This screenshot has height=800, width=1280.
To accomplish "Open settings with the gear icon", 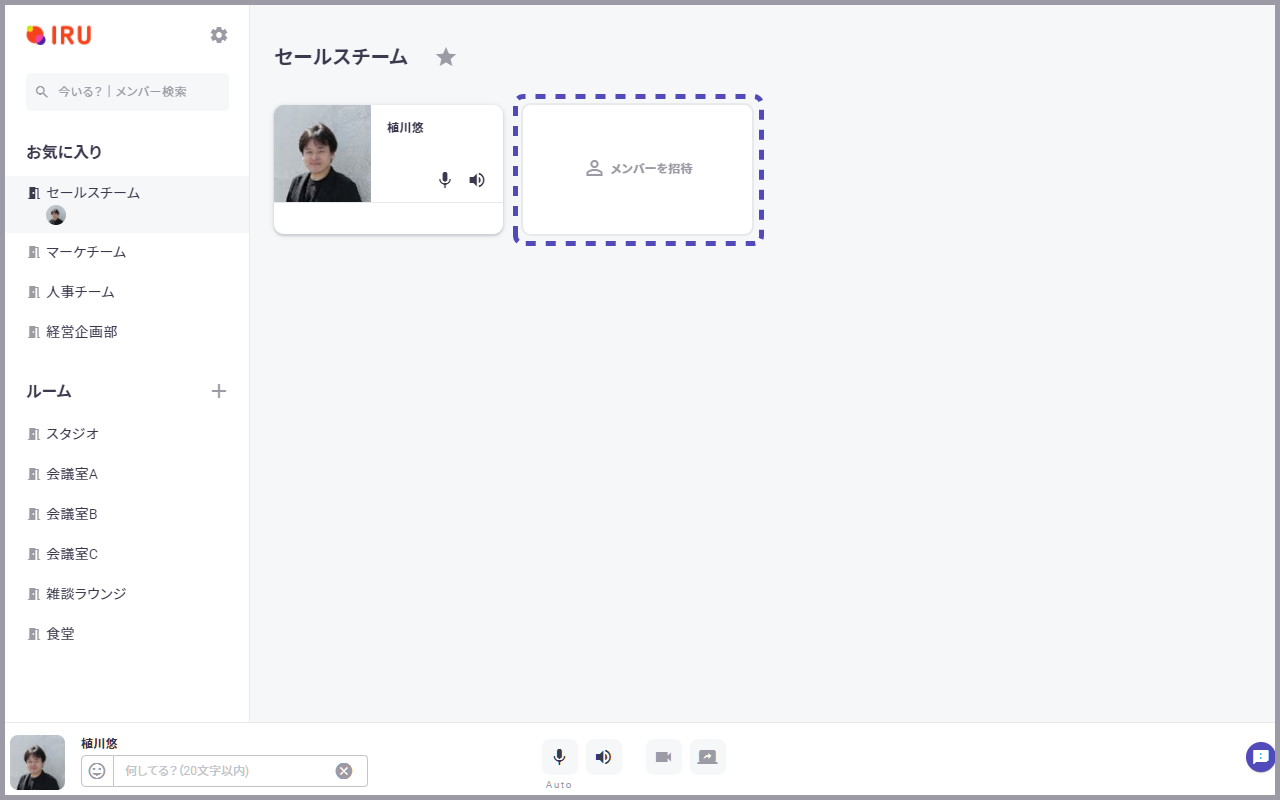I will tap(219, 35).
